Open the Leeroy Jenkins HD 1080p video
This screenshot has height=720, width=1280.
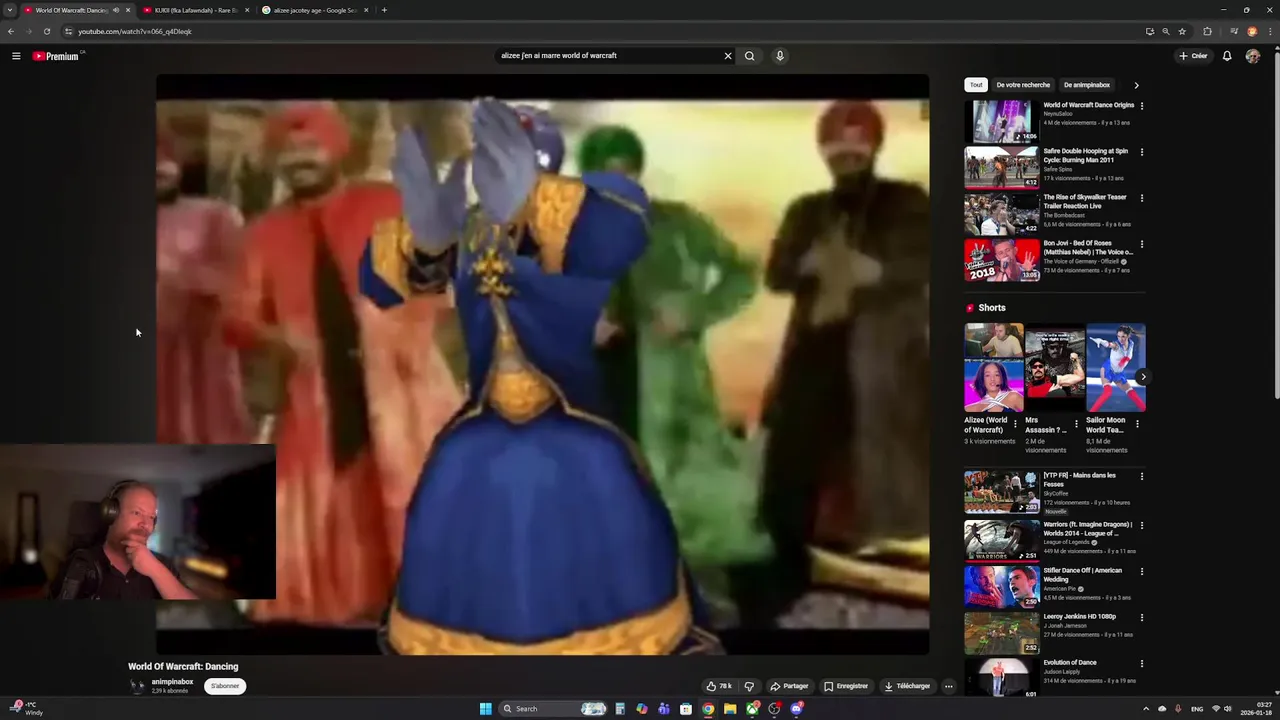(1002, 632)
